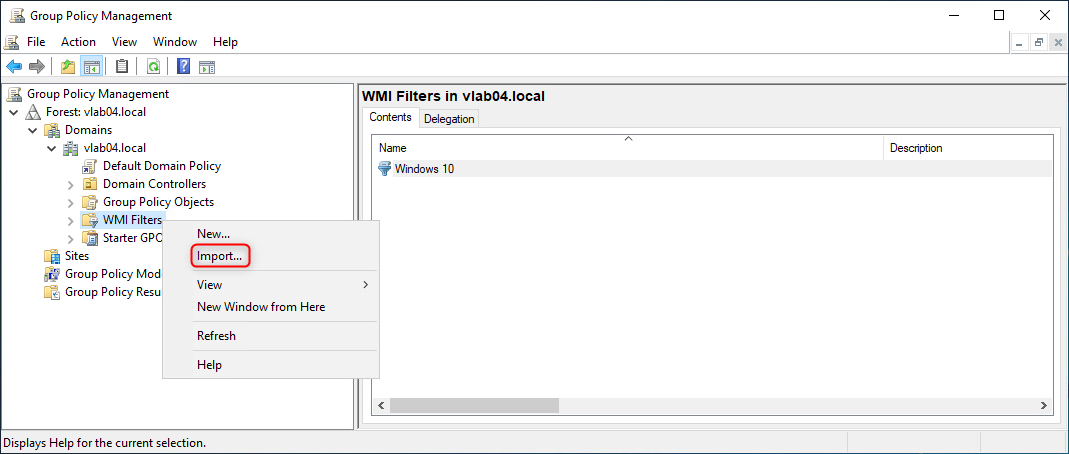Screen dimensions: 1069x454
Task: Expand the Domain Controllers node
Action: pos(70,185)
